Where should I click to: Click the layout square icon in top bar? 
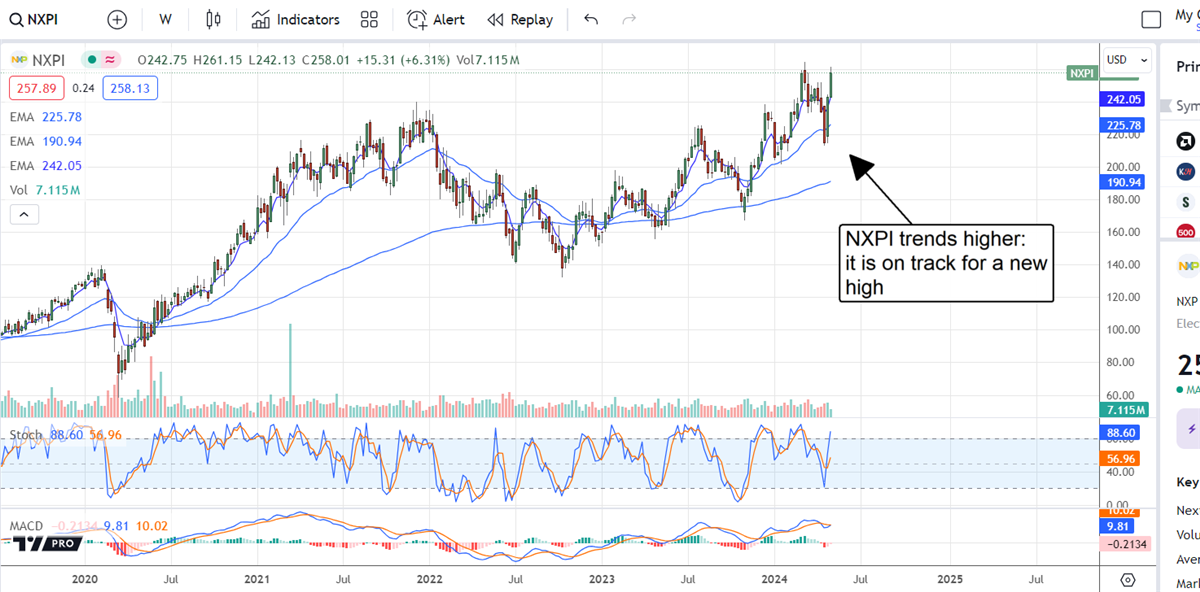point(1152,19)
